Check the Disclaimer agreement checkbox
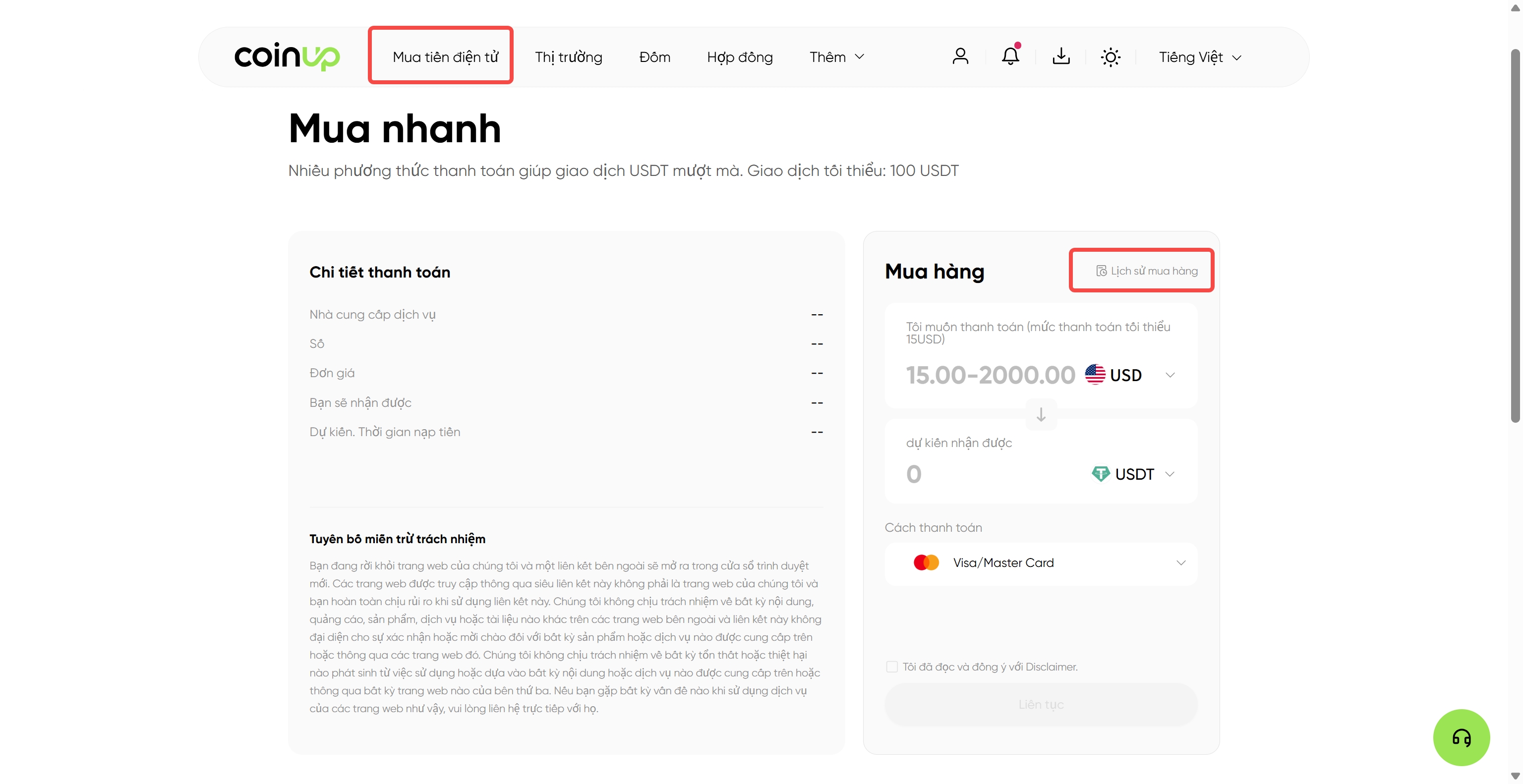The image size is (1523, 784). pos(892,667)
